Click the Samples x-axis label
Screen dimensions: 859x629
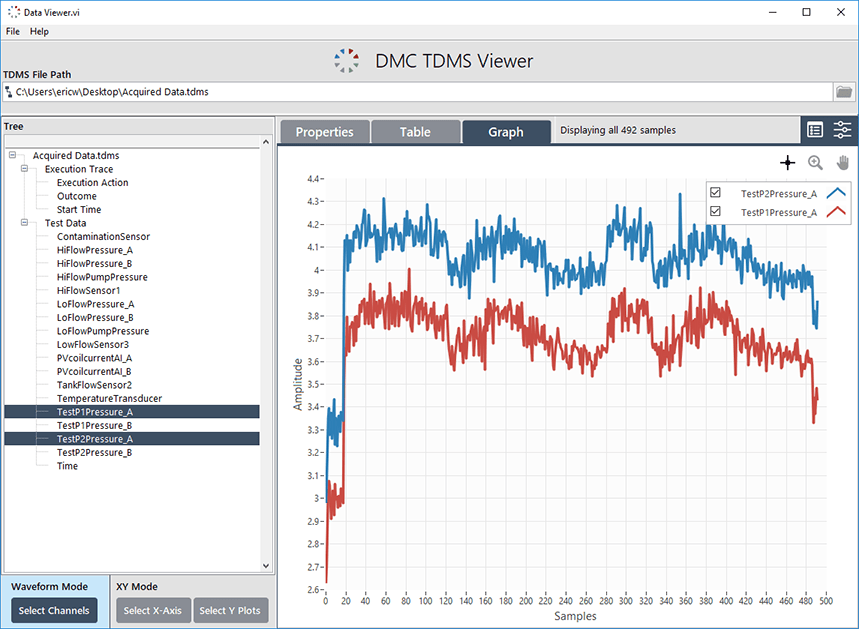tap(575, 616)
